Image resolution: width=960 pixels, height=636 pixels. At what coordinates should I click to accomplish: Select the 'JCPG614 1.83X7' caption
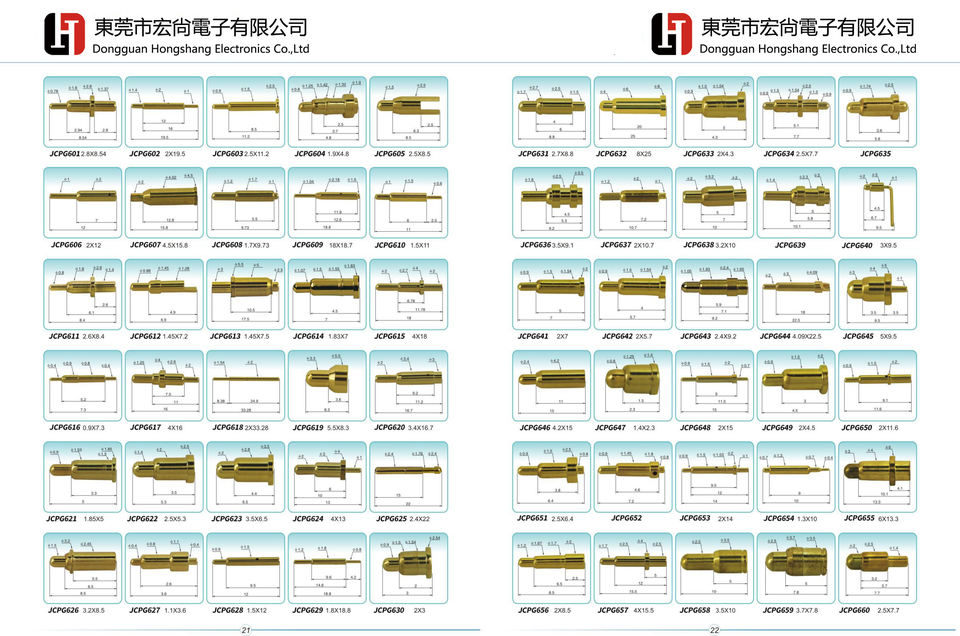tap(320, 337)
